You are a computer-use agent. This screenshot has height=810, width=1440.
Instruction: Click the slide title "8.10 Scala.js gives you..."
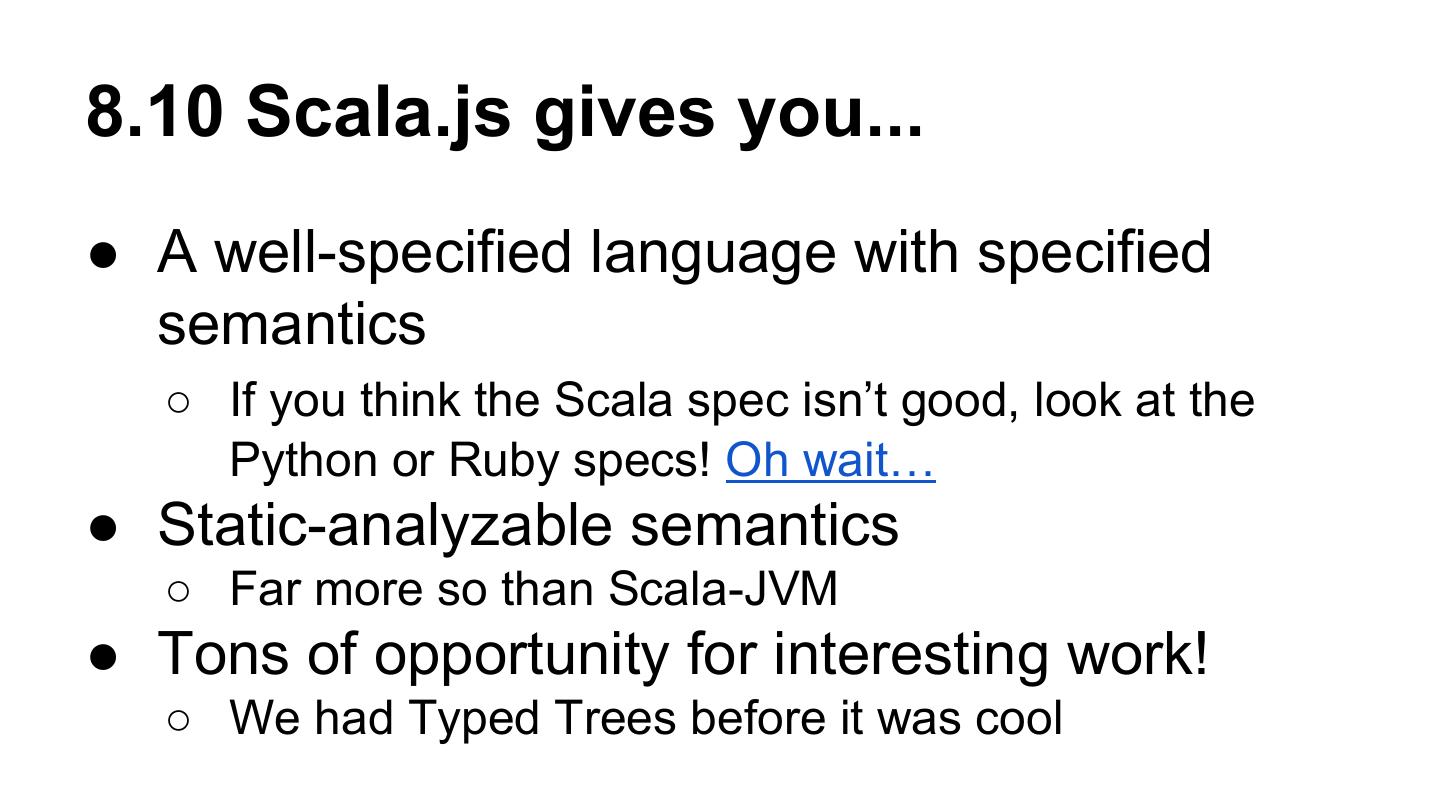504,110
